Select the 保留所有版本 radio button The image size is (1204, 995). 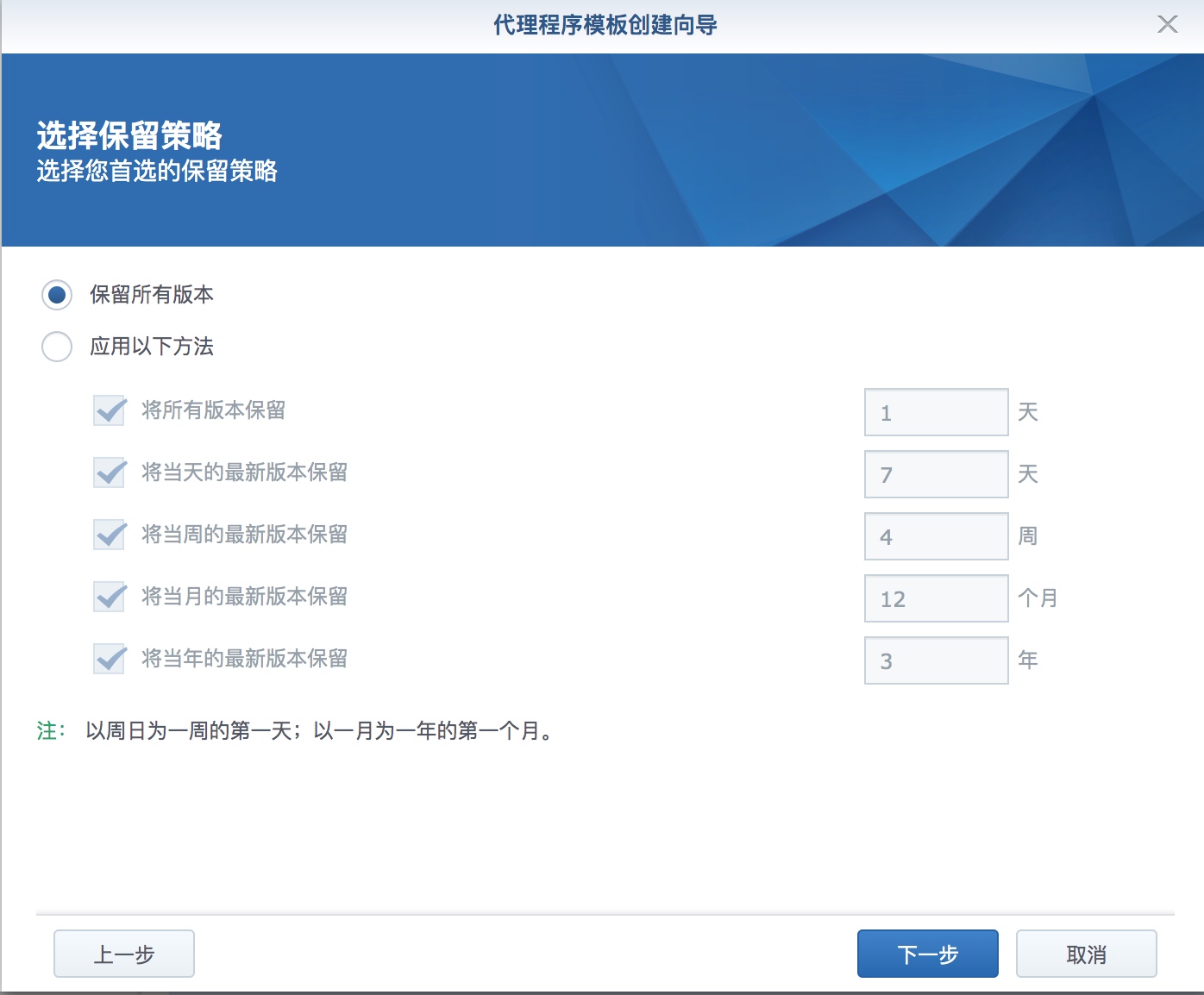pos(57,295)
